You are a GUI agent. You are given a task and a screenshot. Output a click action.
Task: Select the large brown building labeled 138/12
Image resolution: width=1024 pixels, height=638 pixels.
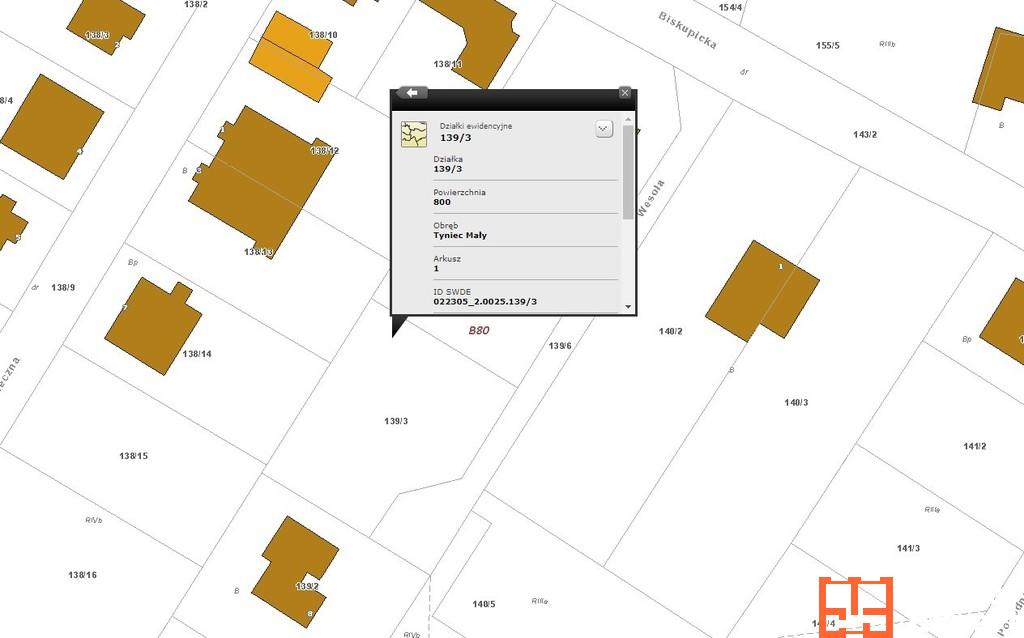click(260, 182)
